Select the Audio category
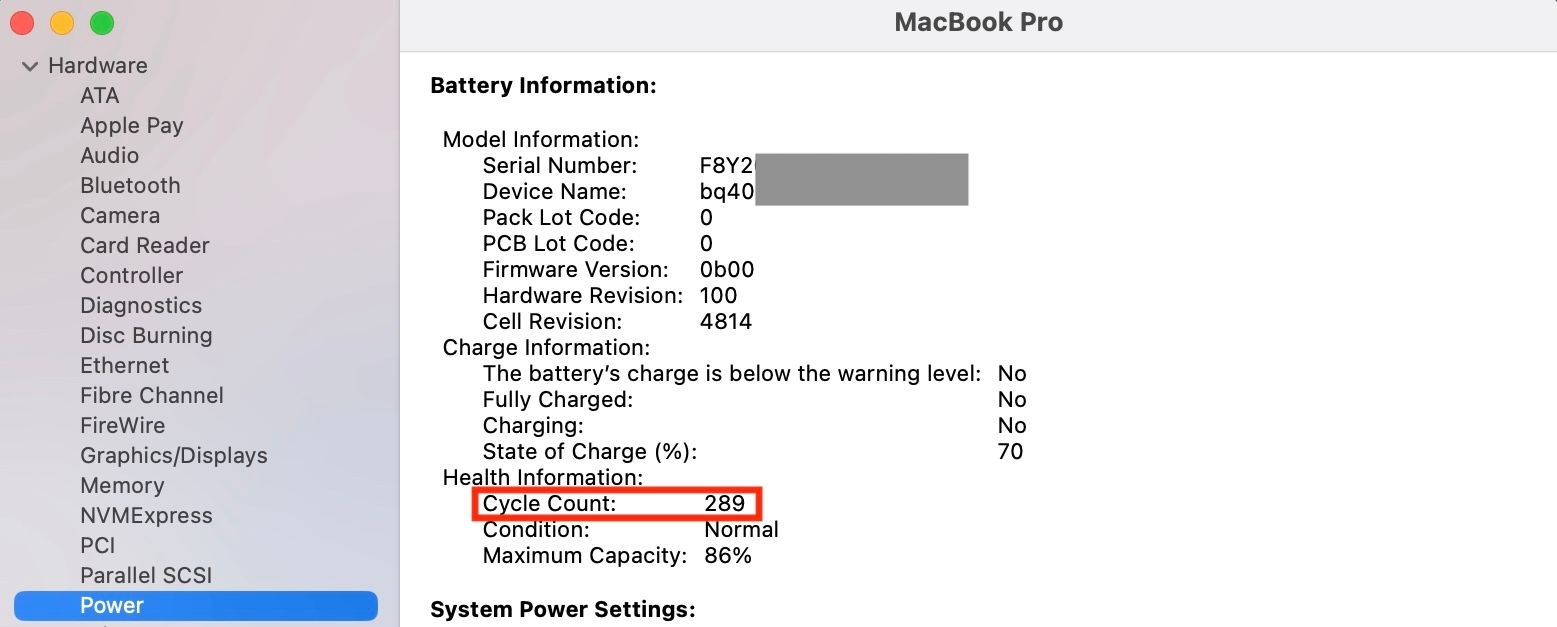Screen dimensions: 1557x627 (109, 155)
